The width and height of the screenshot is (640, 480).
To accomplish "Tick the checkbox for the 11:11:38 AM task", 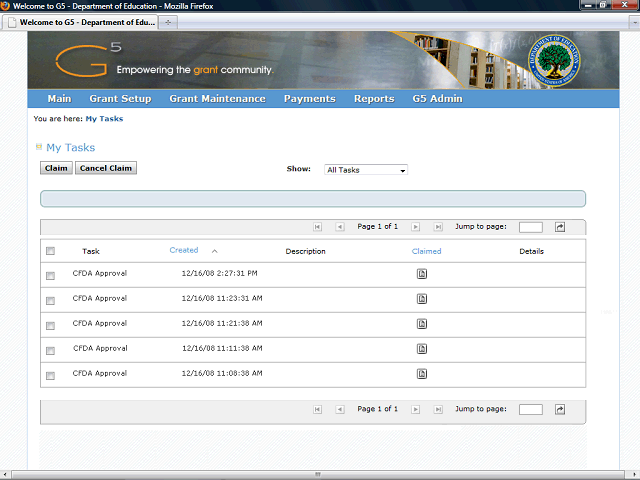I will click(x=50, y=350).
